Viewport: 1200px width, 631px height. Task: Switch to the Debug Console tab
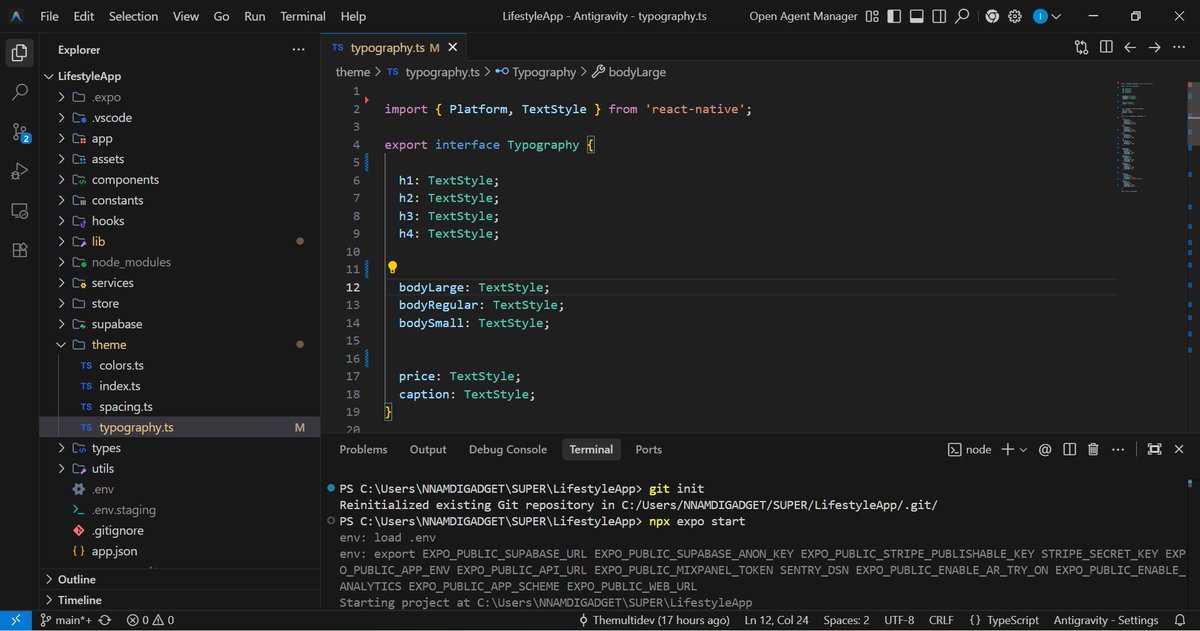[507, 449]
